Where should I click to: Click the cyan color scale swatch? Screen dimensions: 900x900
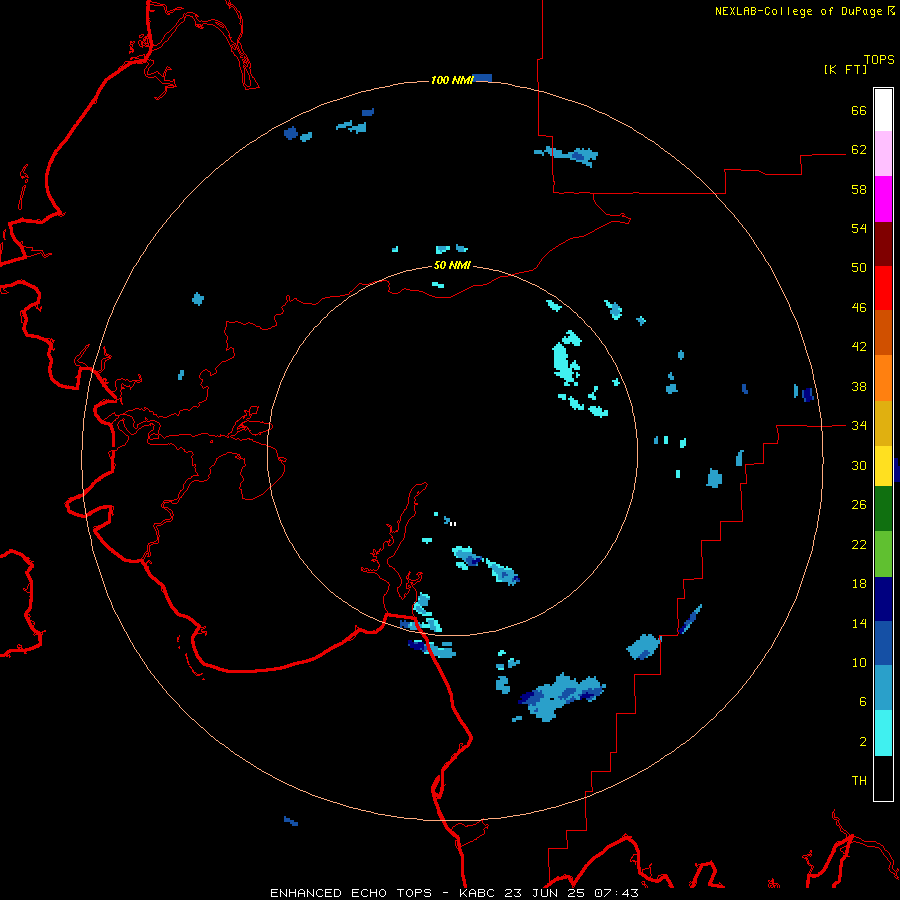883,734
